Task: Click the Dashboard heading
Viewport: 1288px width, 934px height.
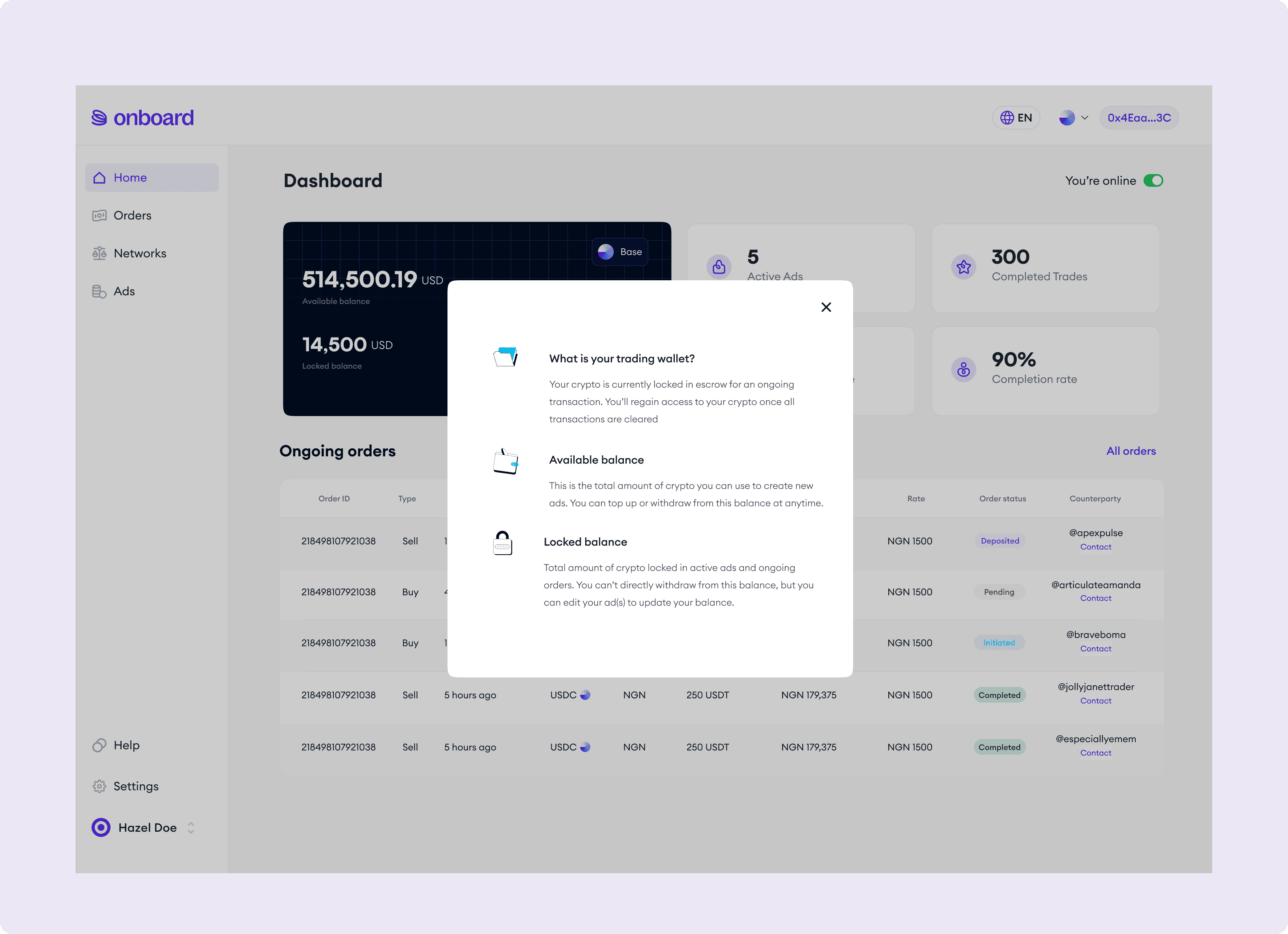Action: pyautogui.click(x=333, y=181)
